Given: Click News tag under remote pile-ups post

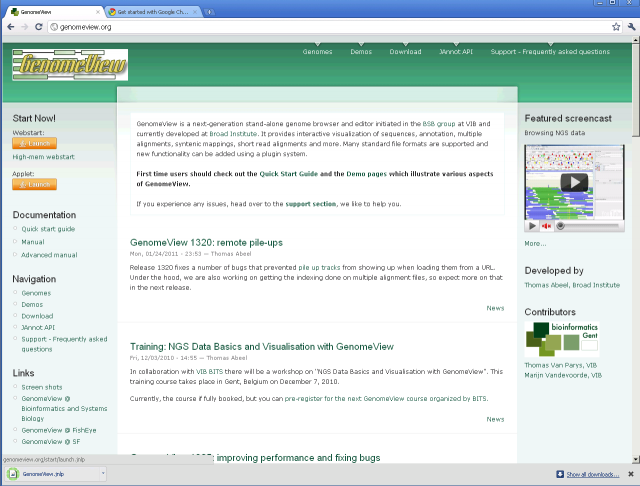Looking at the screenshot, I should pyautogui.click(x=495, y=308).
